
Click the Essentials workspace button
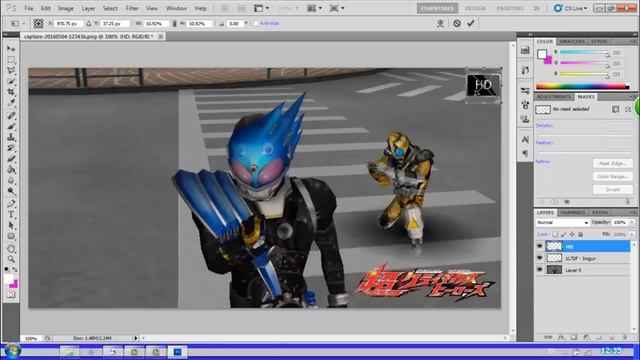click(x=437, y=8)
